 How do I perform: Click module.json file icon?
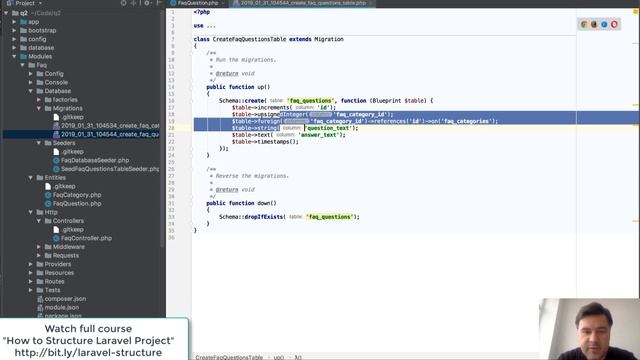click(40, 308)
